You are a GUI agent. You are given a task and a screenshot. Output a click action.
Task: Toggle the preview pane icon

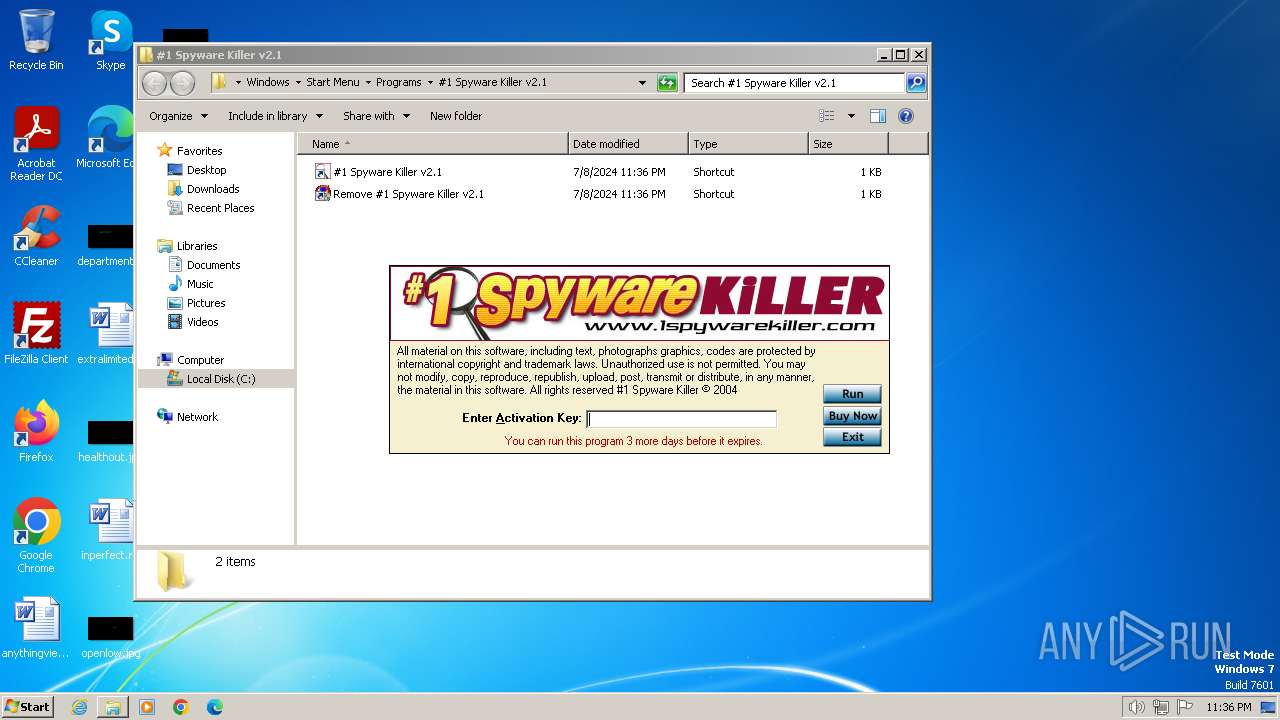pos(878,116)
